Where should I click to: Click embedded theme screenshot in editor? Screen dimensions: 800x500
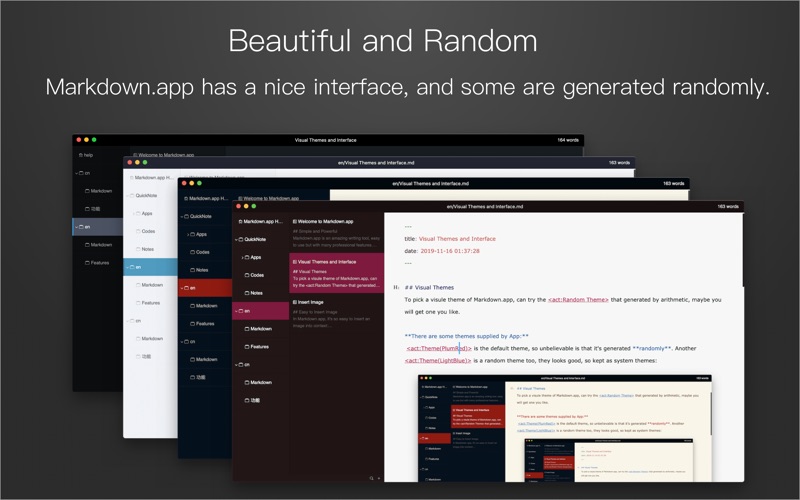tap(565, 428)
